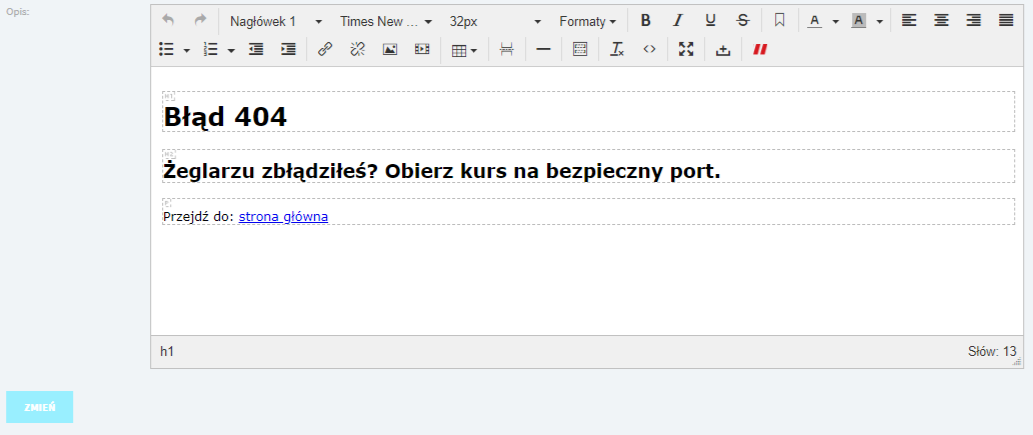Align text left
Viewport: 1033px width, 435px height.
[x=909, y=20]
